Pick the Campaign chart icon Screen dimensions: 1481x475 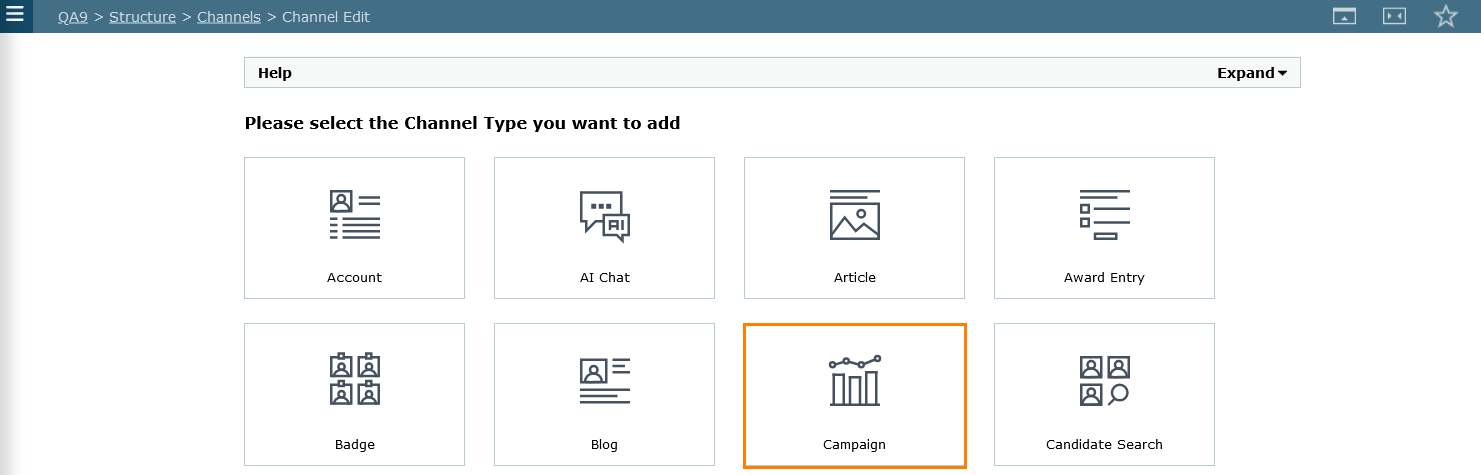click(854, 381)
